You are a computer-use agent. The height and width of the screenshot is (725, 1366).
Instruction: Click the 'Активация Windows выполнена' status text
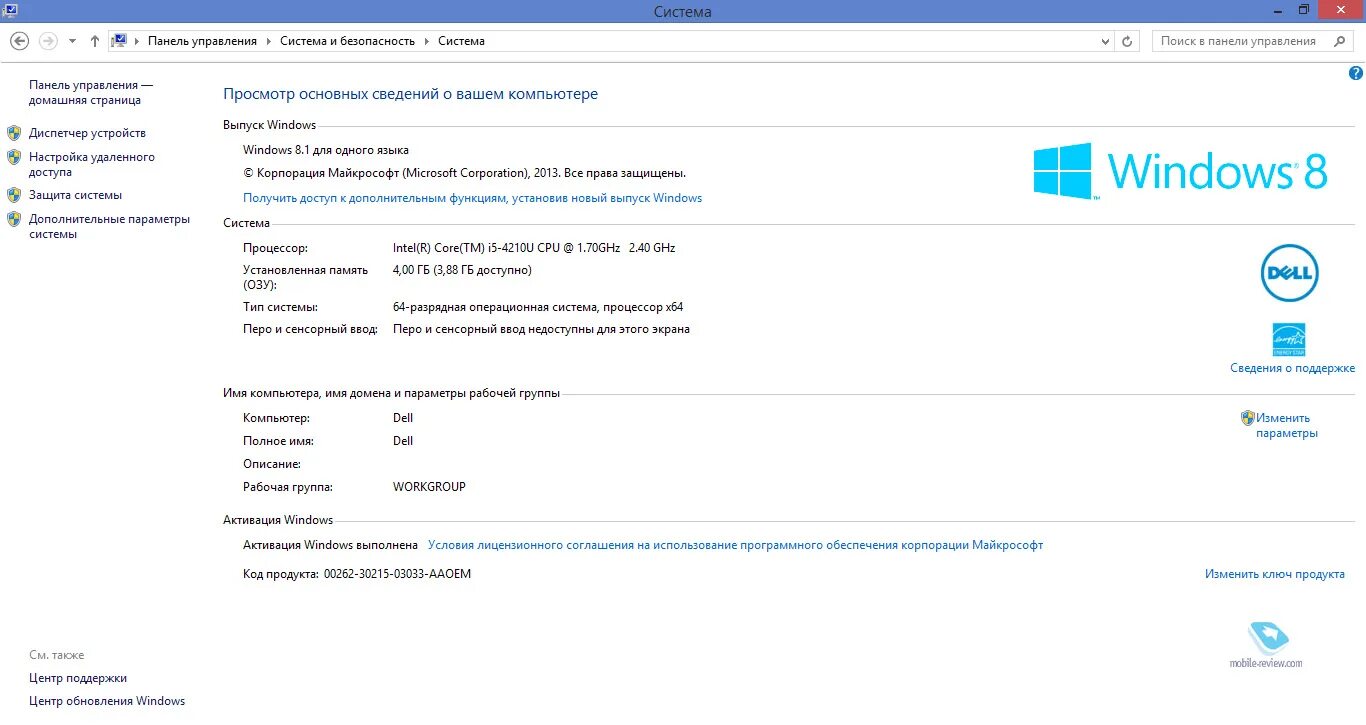pyautogui.click(x=330, y=545)
